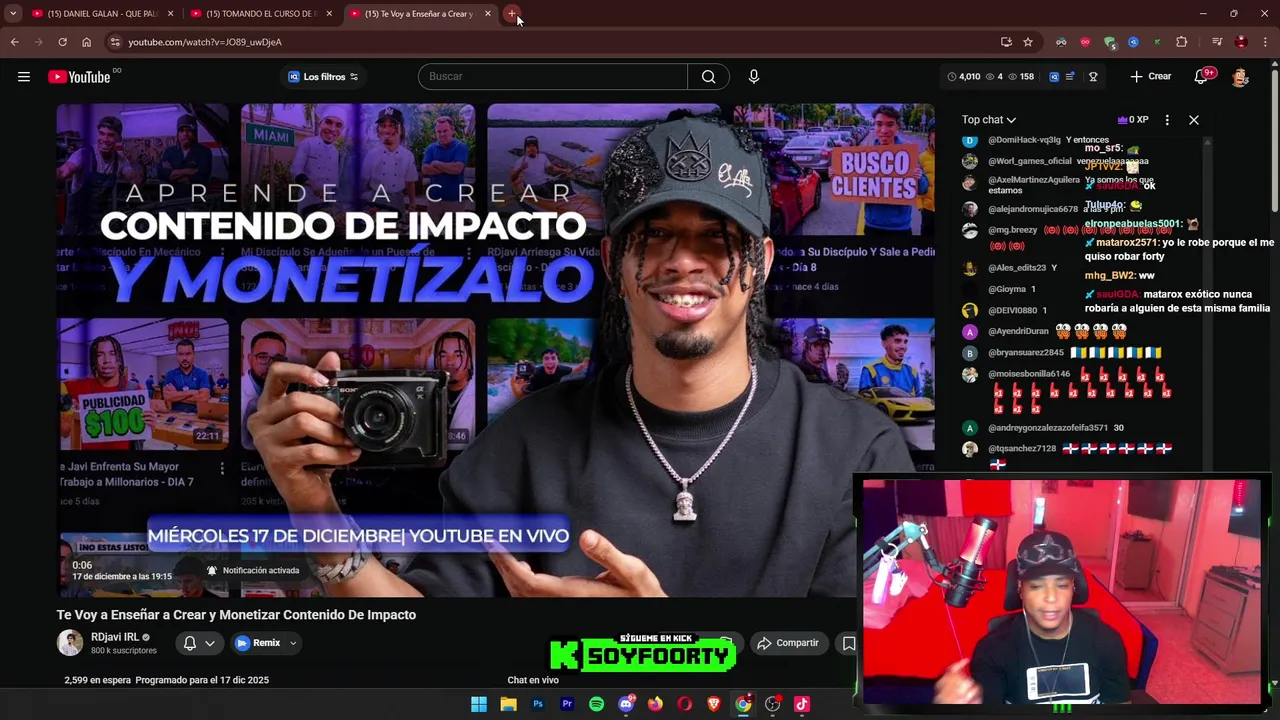This screenshot has height=720, width=1280.
Task: Open the list icon in stats bar
Action: point(1070,77)
